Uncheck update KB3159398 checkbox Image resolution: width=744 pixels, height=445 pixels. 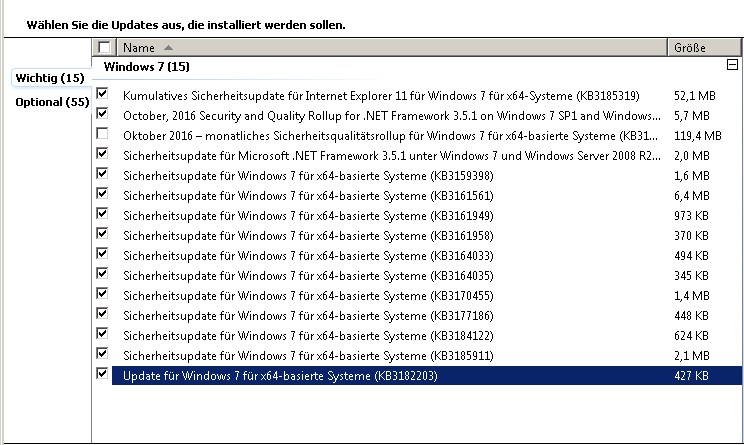pos(103,174)
